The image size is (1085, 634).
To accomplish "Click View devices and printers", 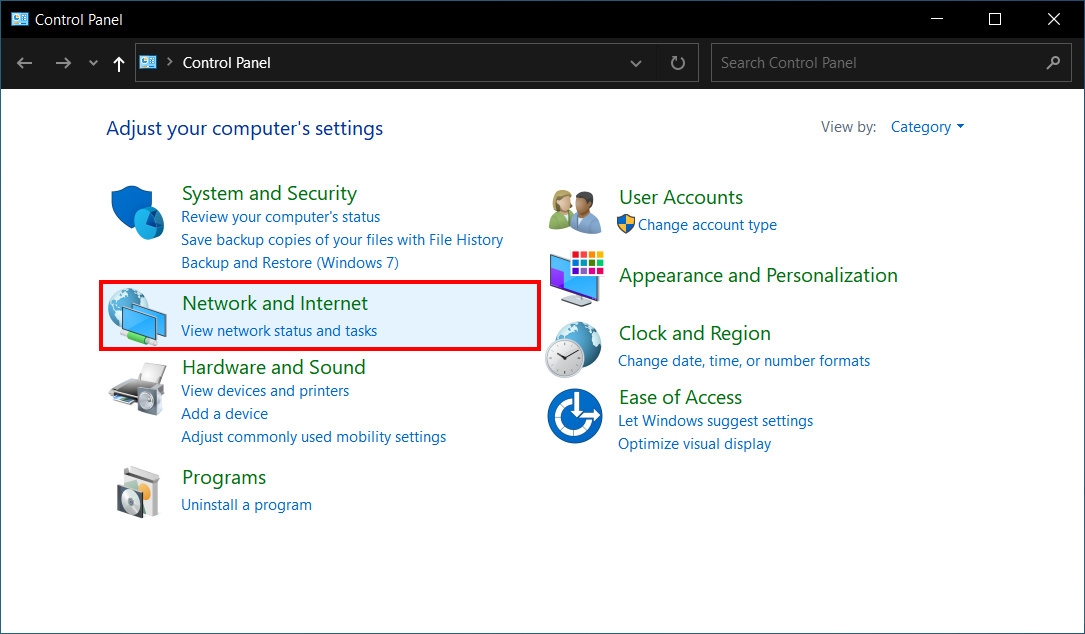I will [265, 390].
